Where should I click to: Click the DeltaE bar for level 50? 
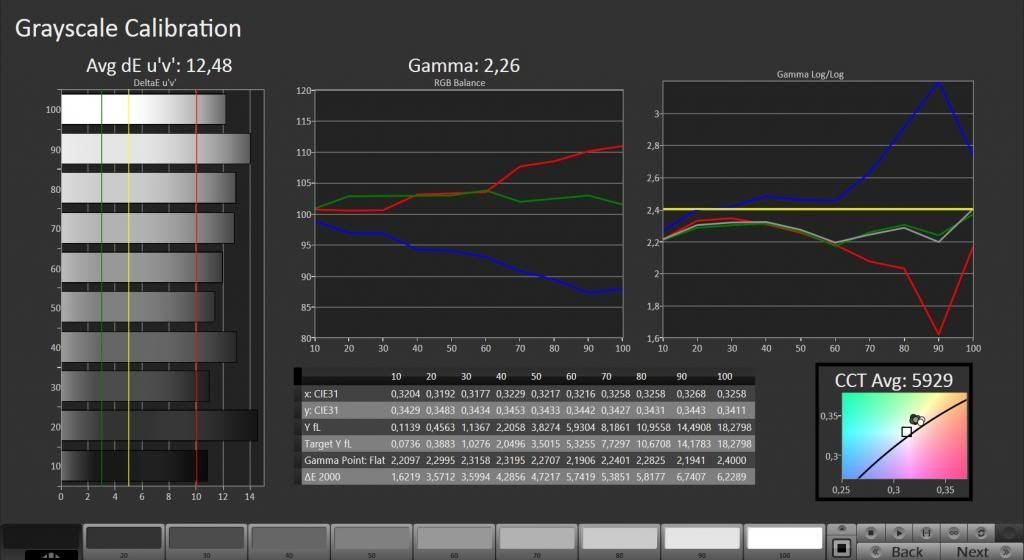pyautogui.click(x=138, y=307)
